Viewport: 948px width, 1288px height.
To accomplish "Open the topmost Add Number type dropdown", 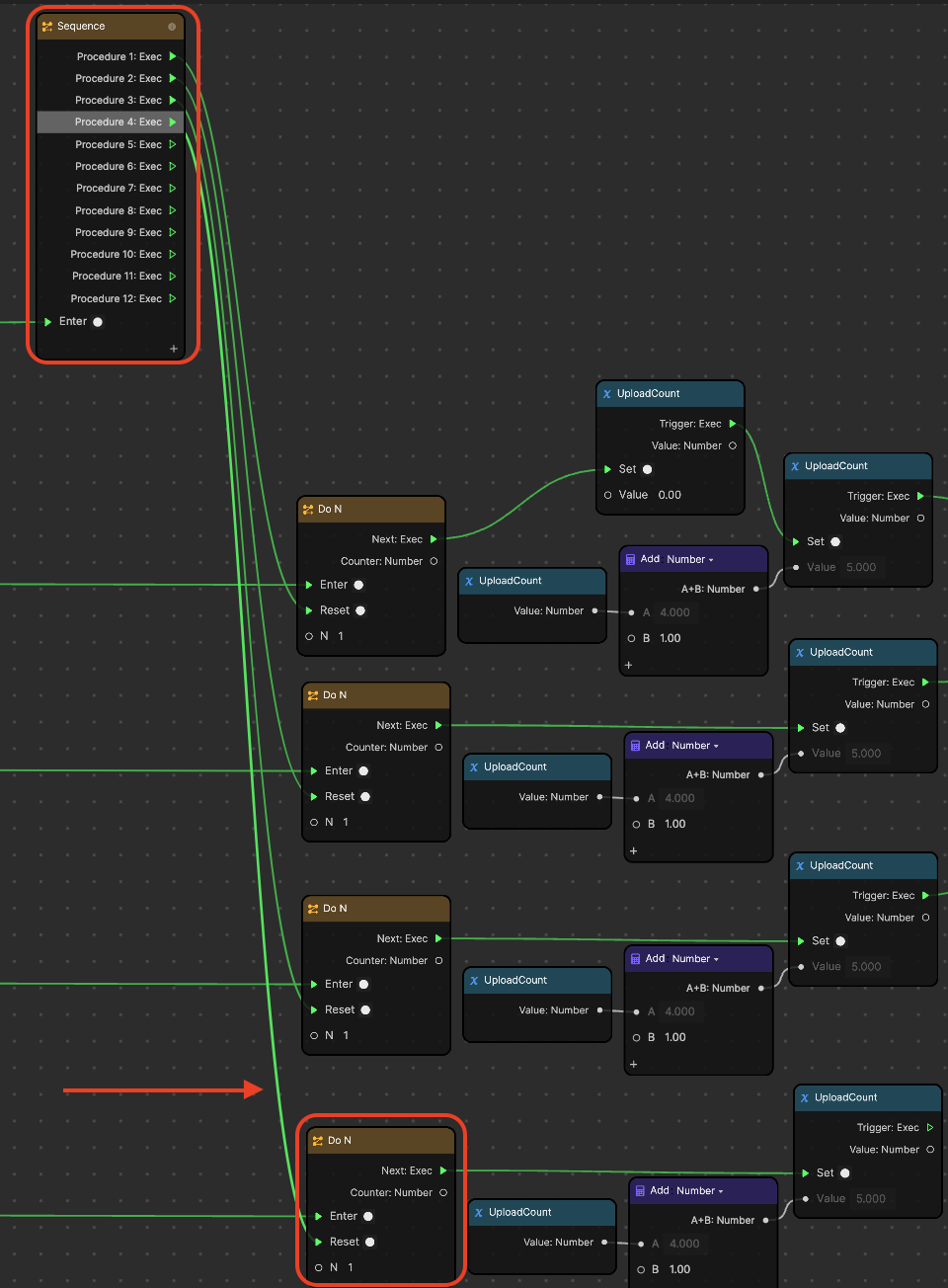I will 690,559.
